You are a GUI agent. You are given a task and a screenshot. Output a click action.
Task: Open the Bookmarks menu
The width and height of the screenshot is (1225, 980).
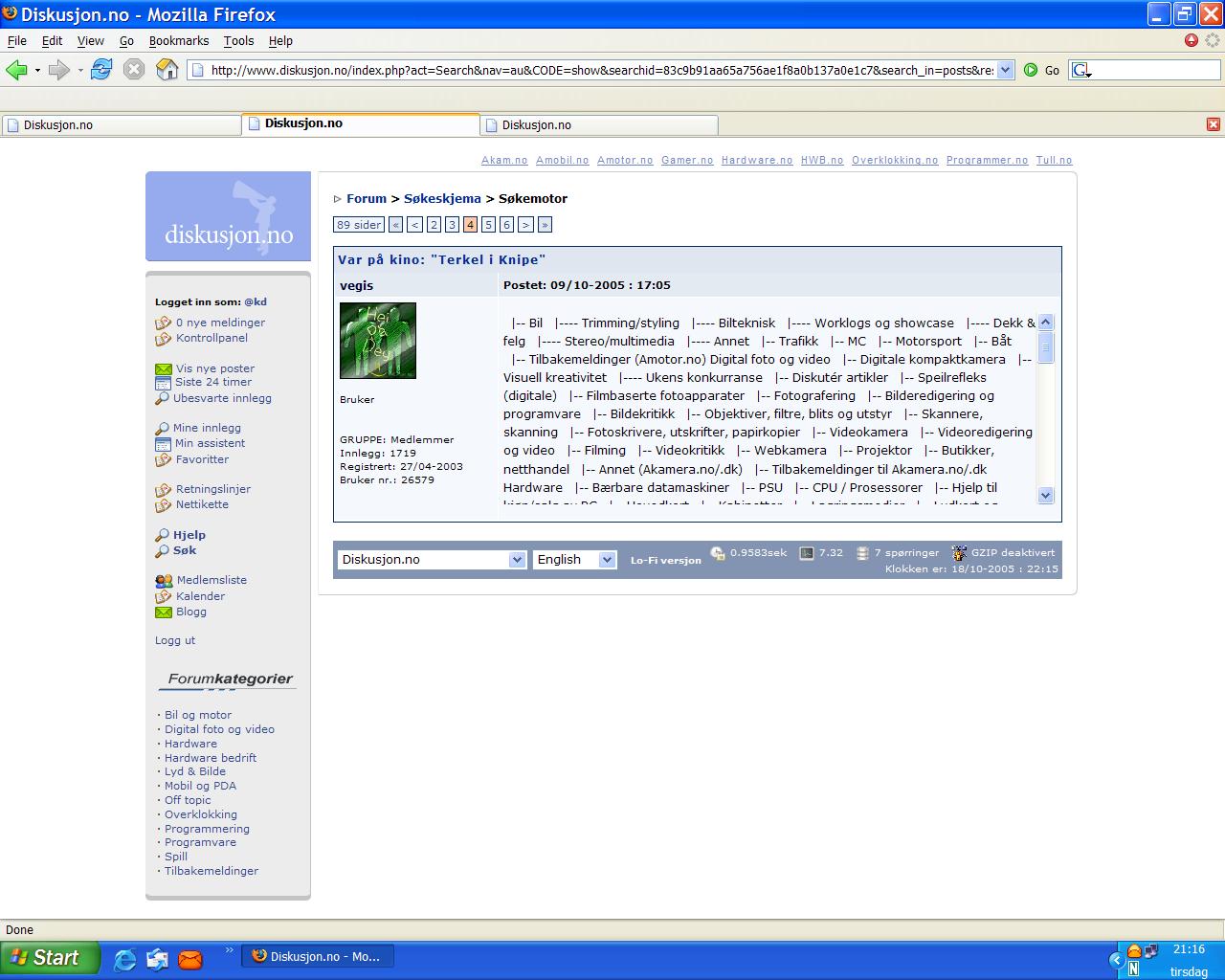(x=179, y=41)
